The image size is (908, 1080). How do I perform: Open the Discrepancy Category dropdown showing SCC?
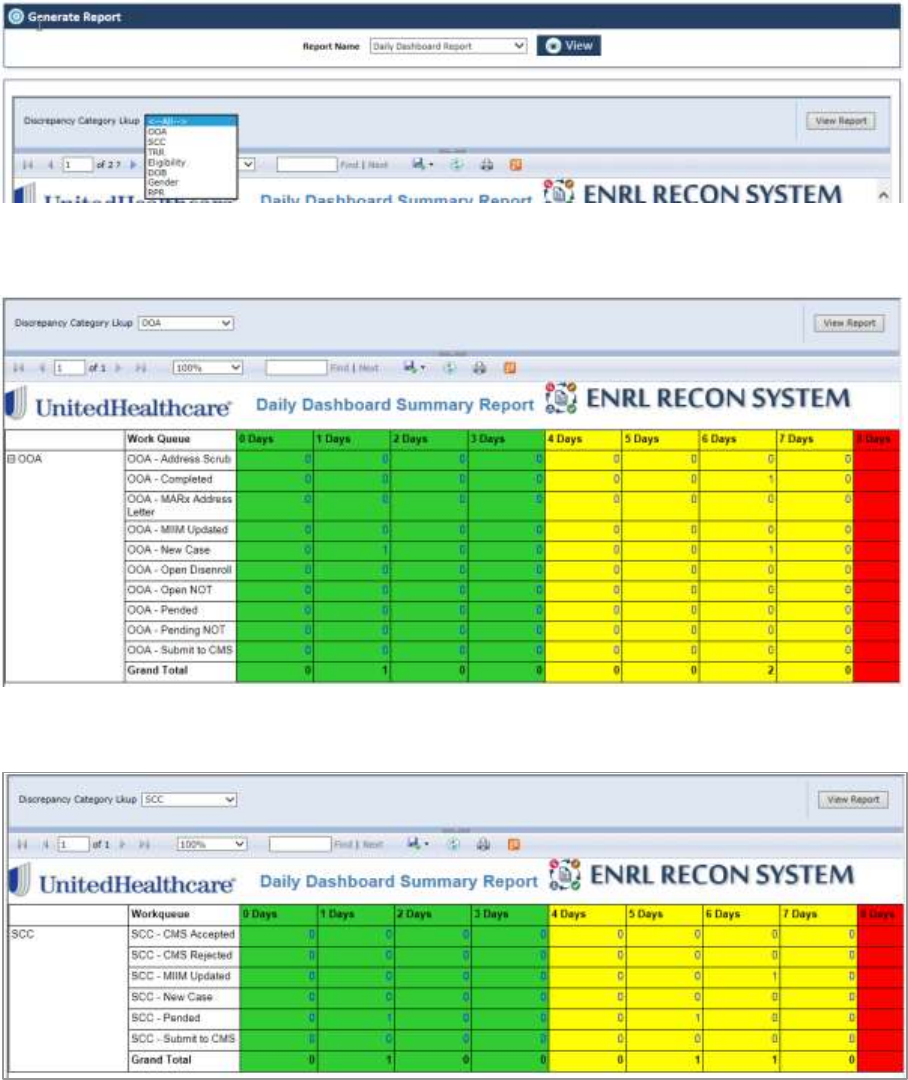[189, 800]
